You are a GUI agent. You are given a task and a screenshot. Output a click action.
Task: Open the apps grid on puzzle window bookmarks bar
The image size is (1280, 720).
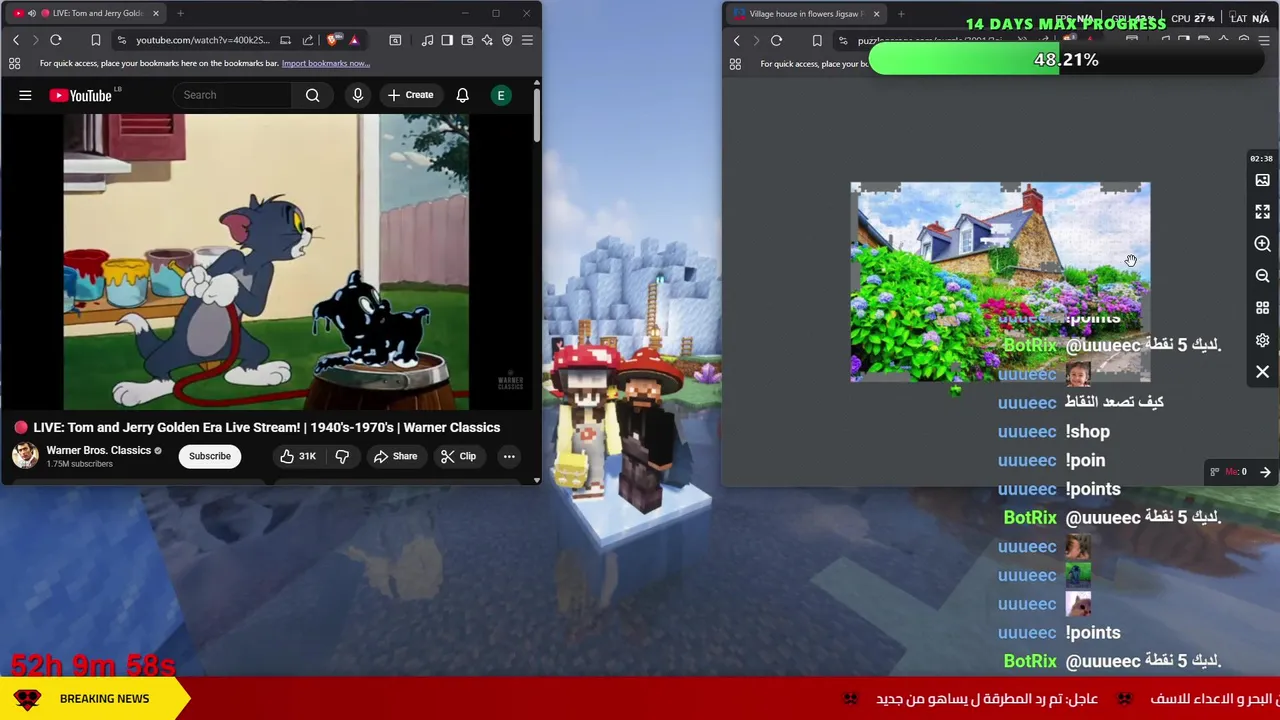click(735, 64)
